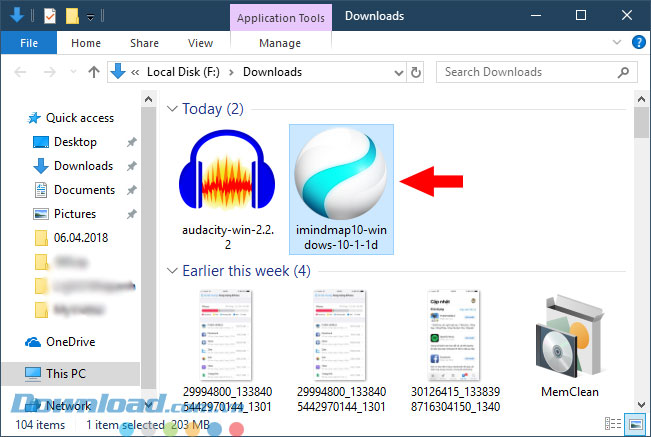Refresh the Downloads folder view
This screenshot has width=651, height=437.
click(x=416, y=72)
